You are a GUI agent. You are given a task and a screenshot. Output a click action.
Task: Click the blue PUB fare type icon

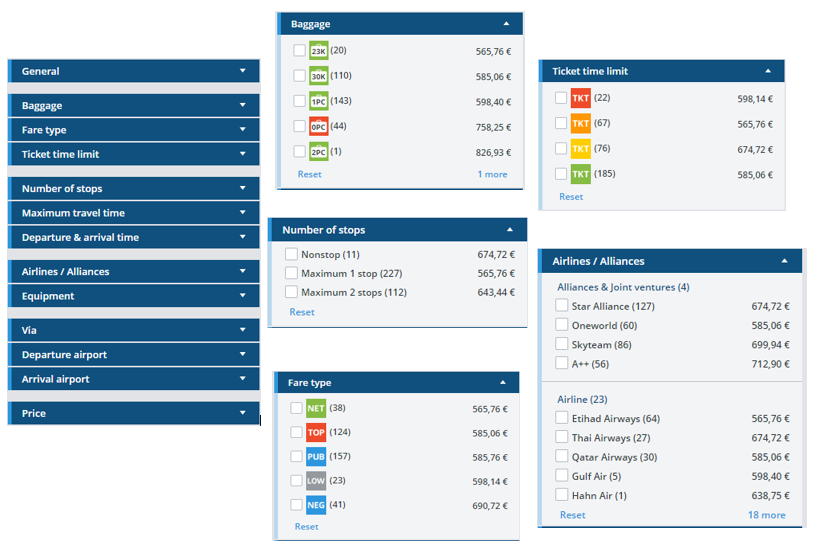pyautogui.click(x=315, y=457)
